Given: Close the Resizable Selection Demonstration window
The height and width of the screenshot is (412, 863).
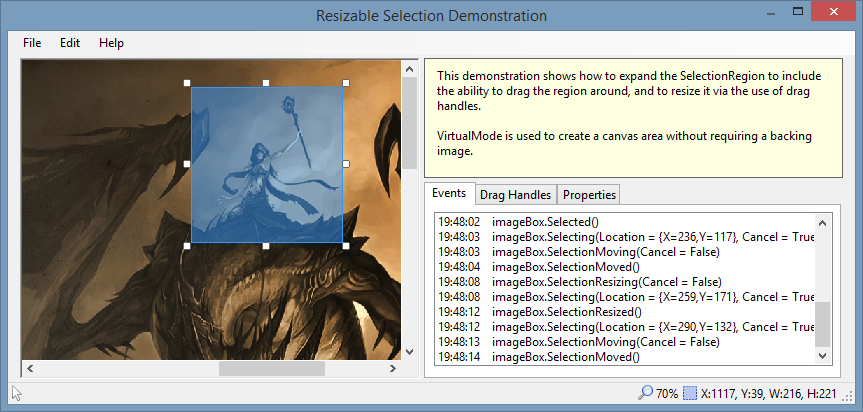Looking at the screenshot, I should coord(835,11).
